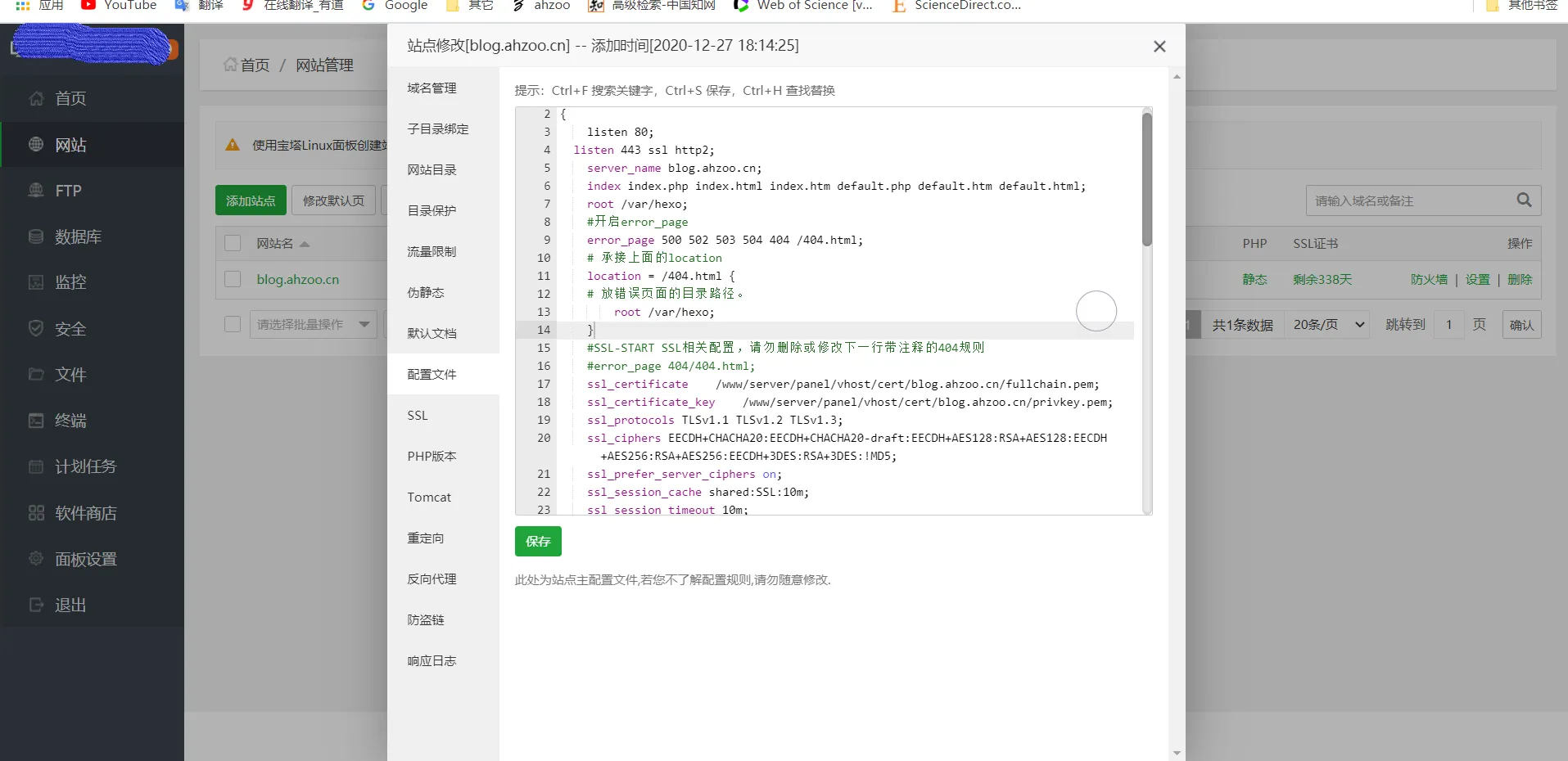
Task: Open the monitoring icon in sidebar
Action: (x=36, y=282)
